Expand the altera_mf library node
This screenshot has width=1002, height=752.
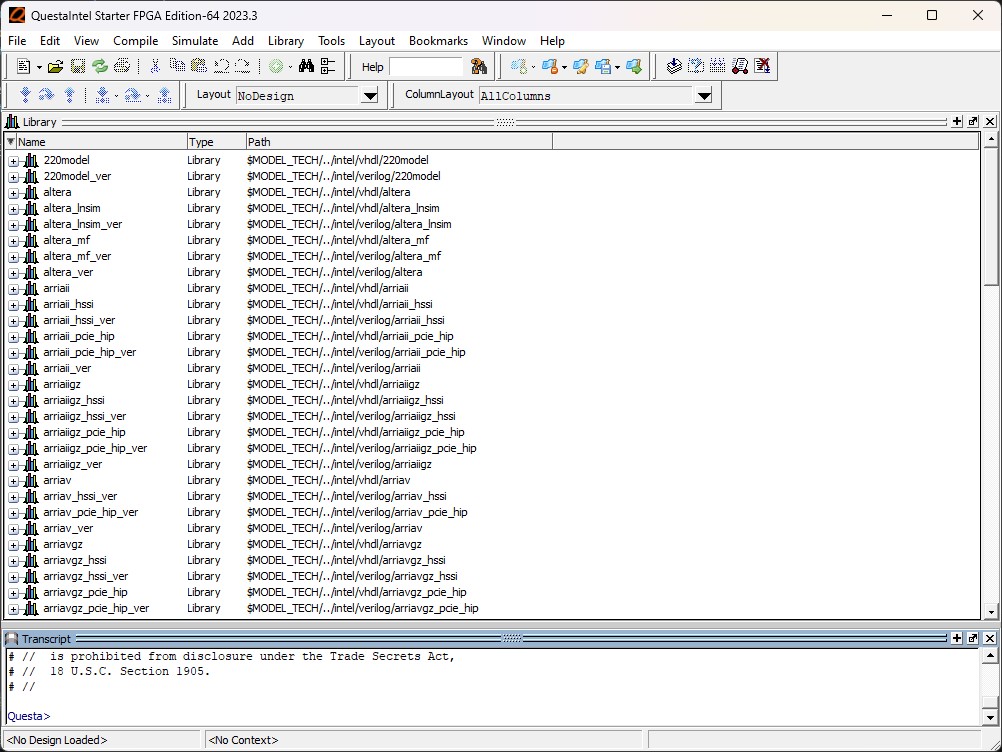(x=13, y=241)
